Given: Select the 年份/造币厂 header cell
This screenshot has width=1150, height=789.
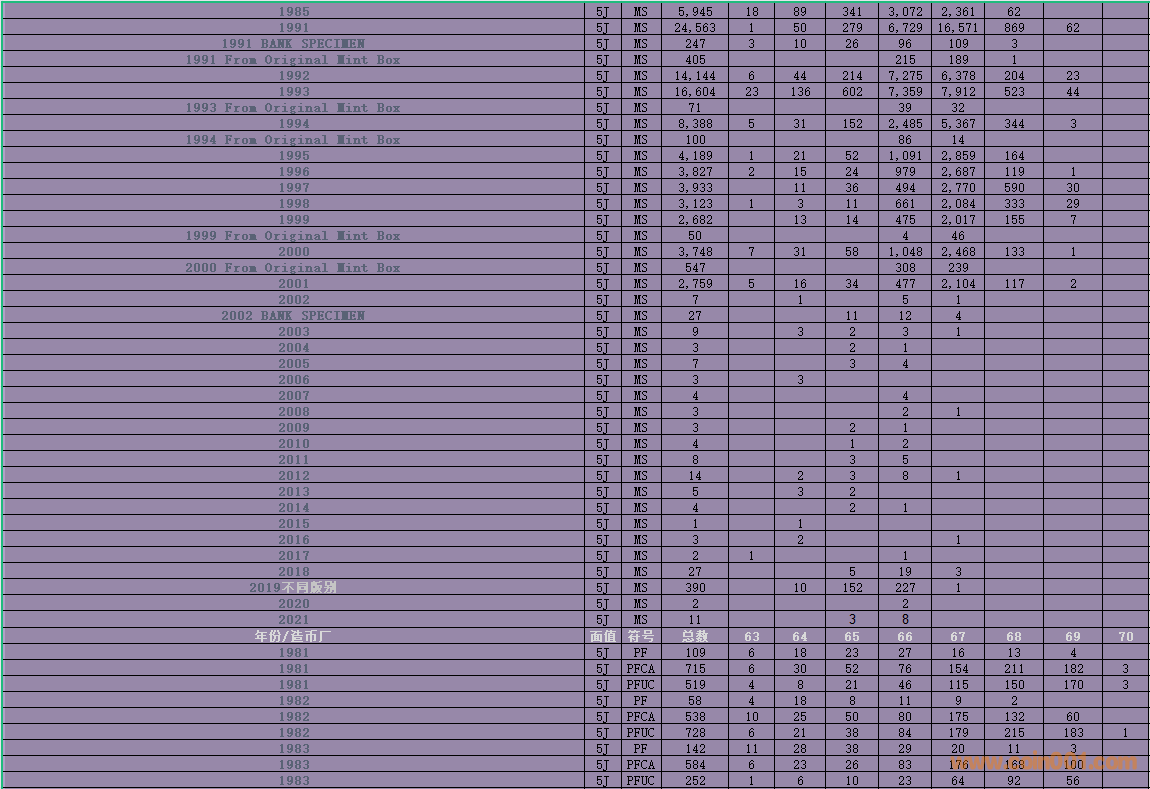Looking at the screenshot, I should click(293, 636).
